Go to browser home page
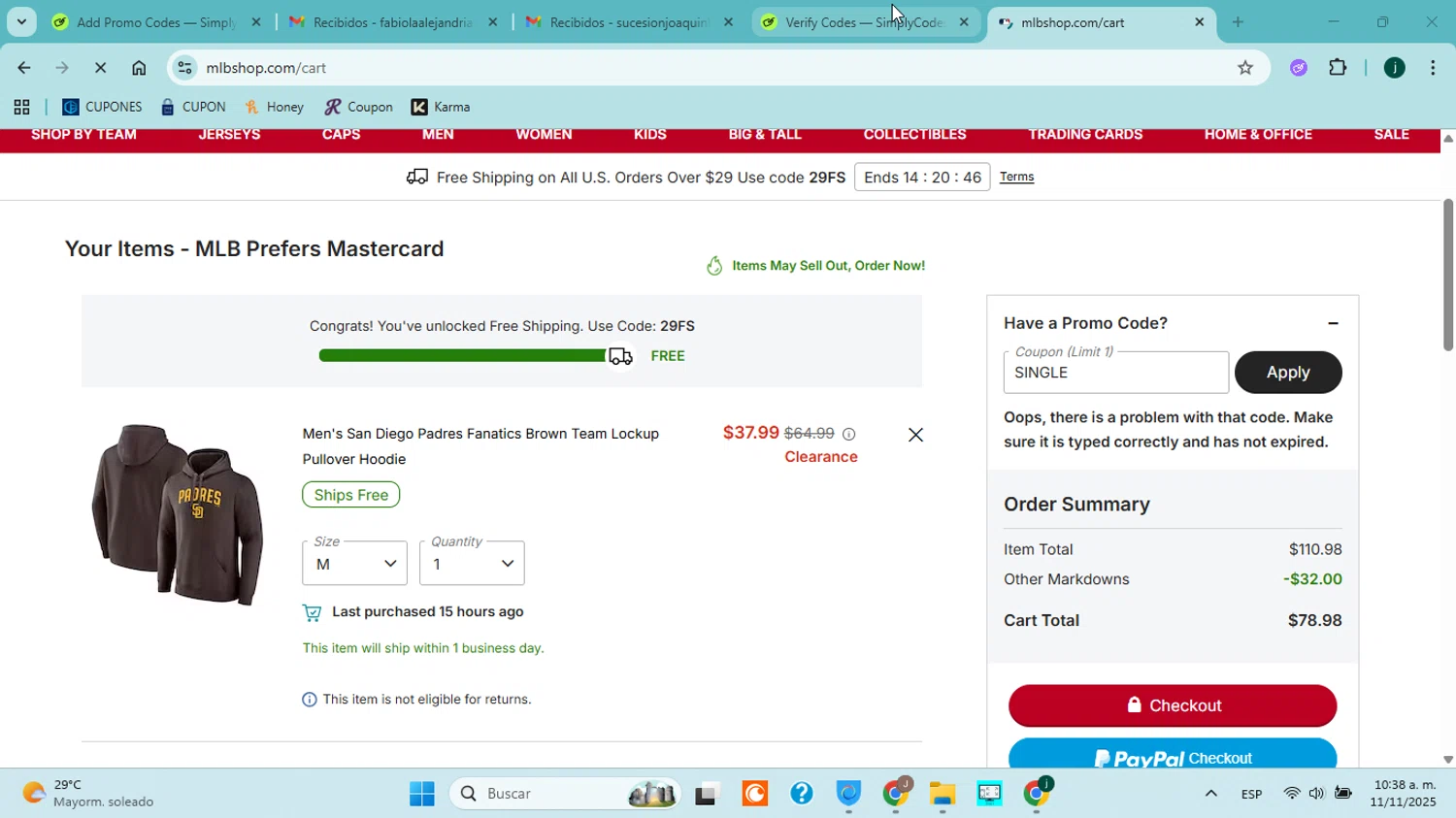The width and height of the screenshot is (1456, 818). 139,68
